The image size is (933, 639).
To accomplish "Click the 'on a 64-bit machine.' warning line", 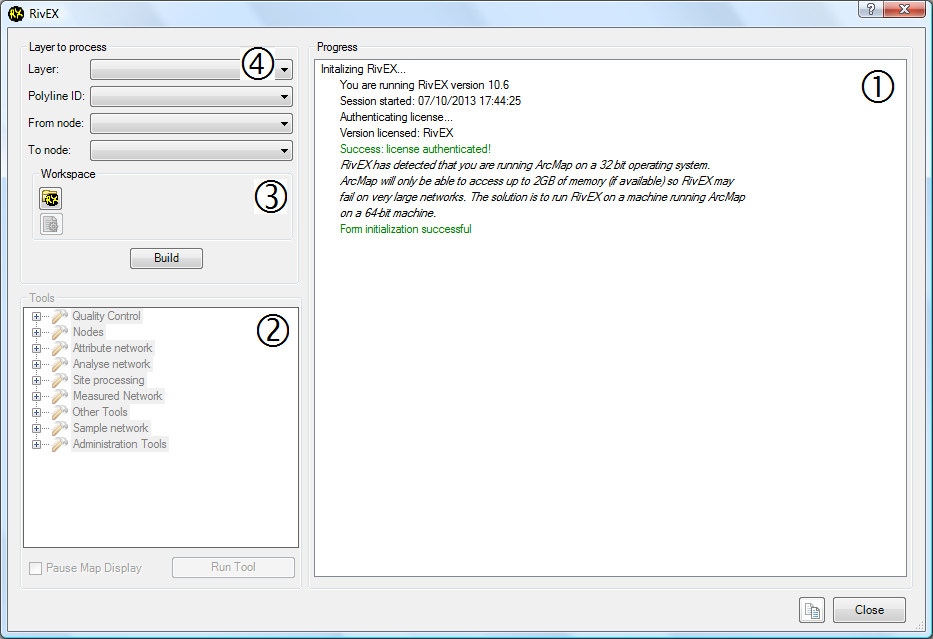I will pos(388,213).
